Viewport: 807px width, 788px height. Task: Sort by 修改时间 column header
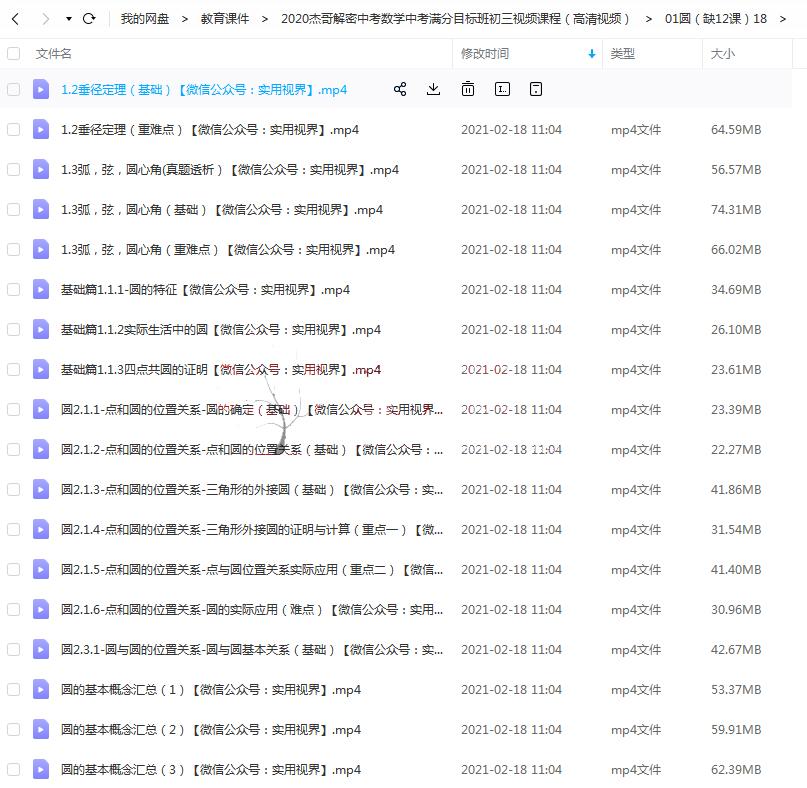tap(485, 54)
